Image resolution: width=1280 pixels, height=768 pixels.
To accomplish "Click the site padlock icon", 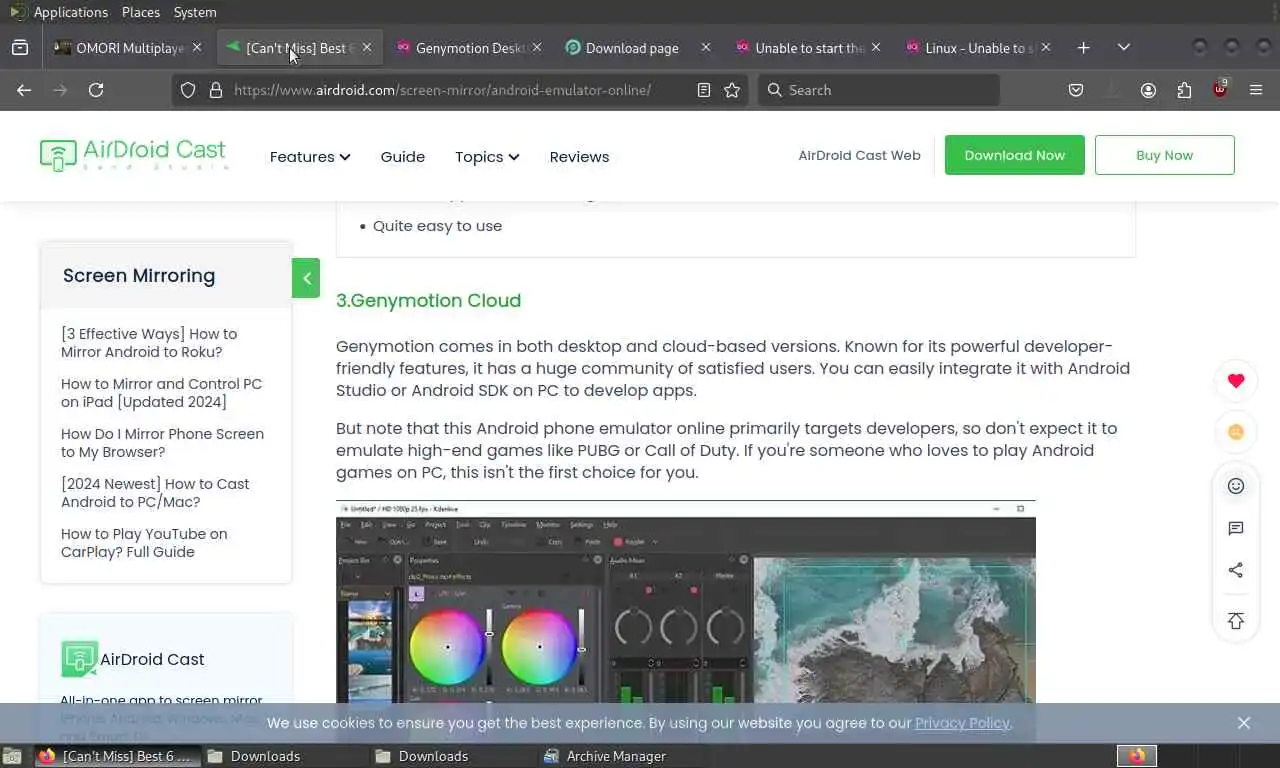I will tap(215, 90).
